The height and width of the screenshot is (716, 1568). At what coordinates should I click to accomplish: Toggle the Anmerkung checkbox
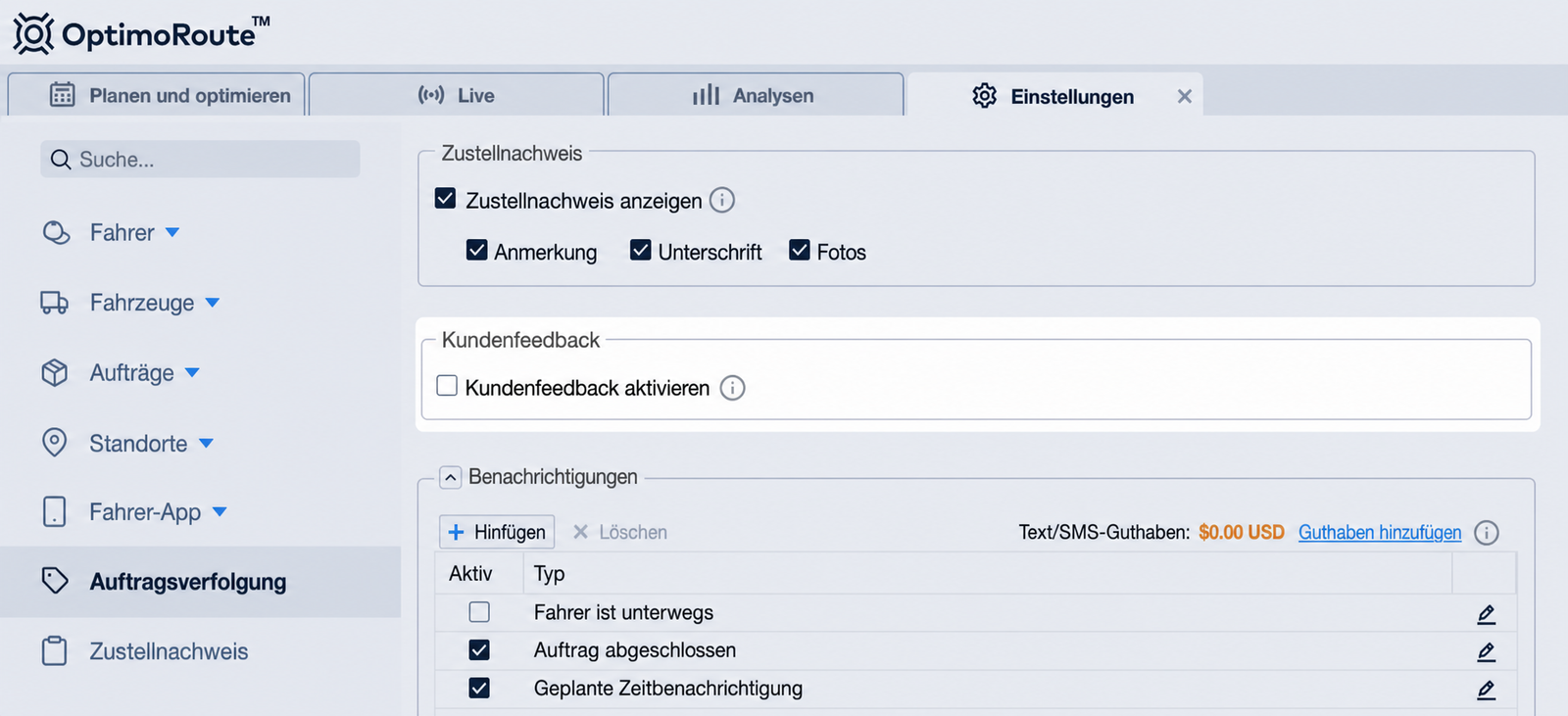[477, 250]
